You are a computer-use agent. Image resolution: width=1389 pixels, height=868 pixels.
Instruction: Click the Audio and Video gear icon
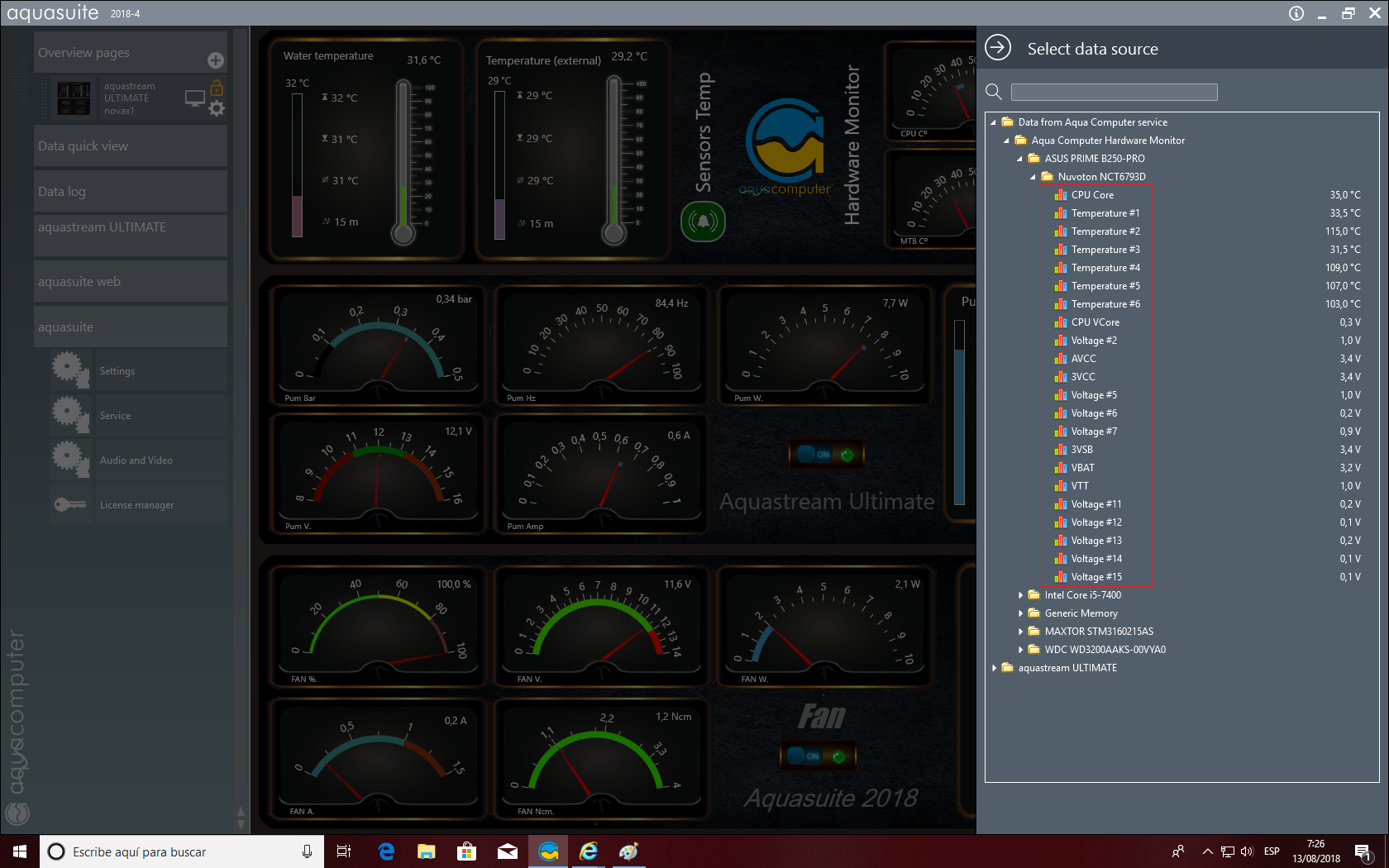[x=70, y=459]
